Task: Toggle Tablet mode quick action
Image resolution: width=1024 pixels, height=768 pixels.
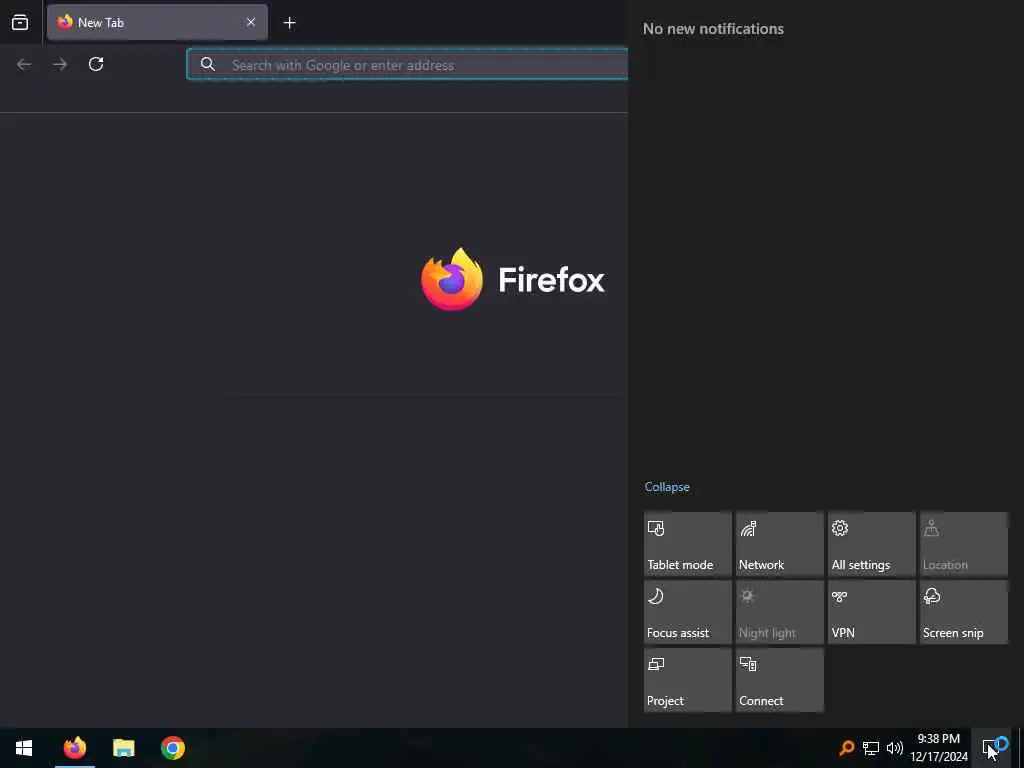Action: (687, 544)
